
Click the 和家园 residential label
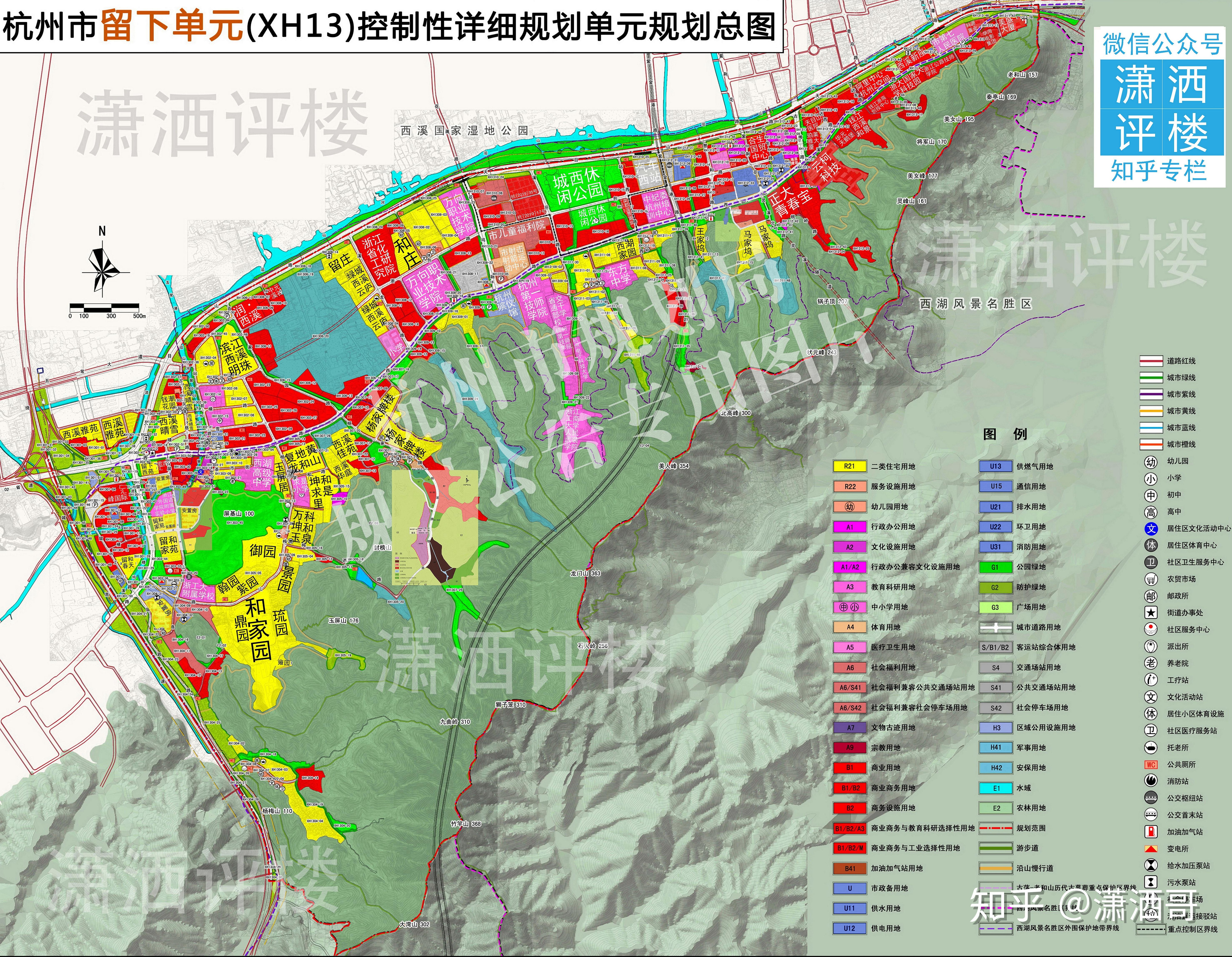tap(257, 630)
